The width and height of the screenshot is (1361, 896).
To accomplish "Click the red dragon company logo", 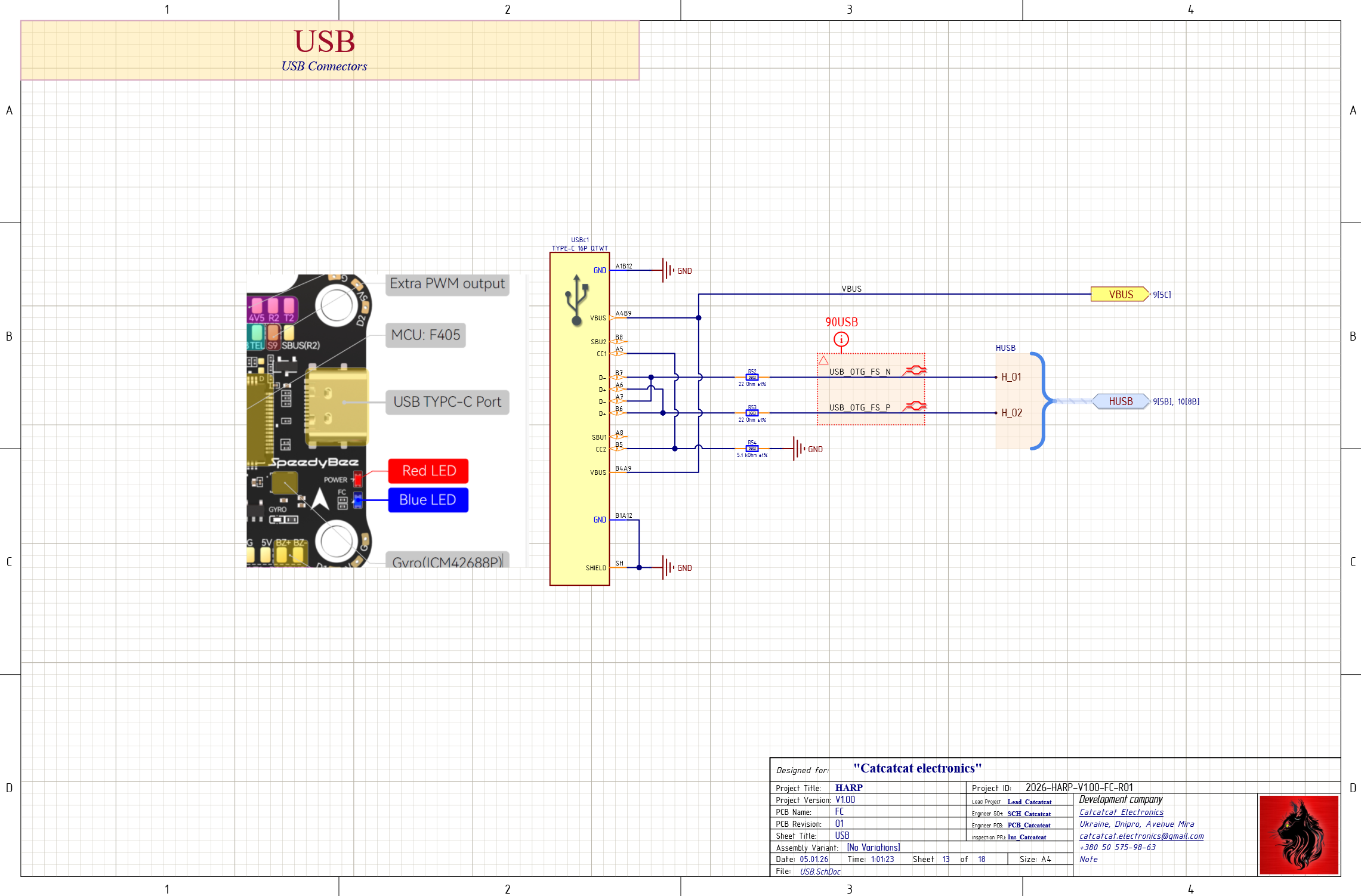I will pyautogui.click(x=1298, y=835).
